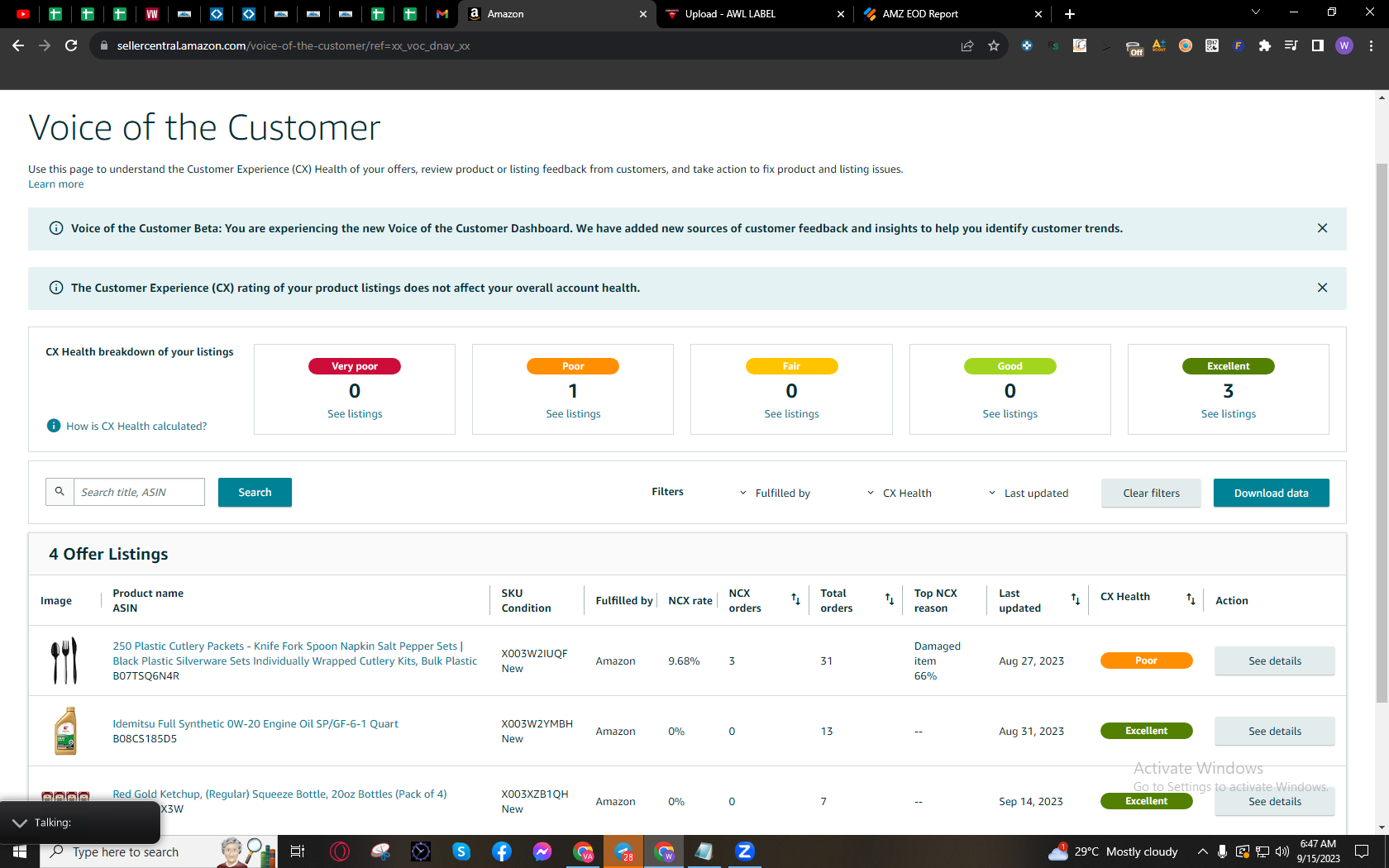The image size is (1389, 868).
Task: Click the Search button
Action: click(255, 492)
